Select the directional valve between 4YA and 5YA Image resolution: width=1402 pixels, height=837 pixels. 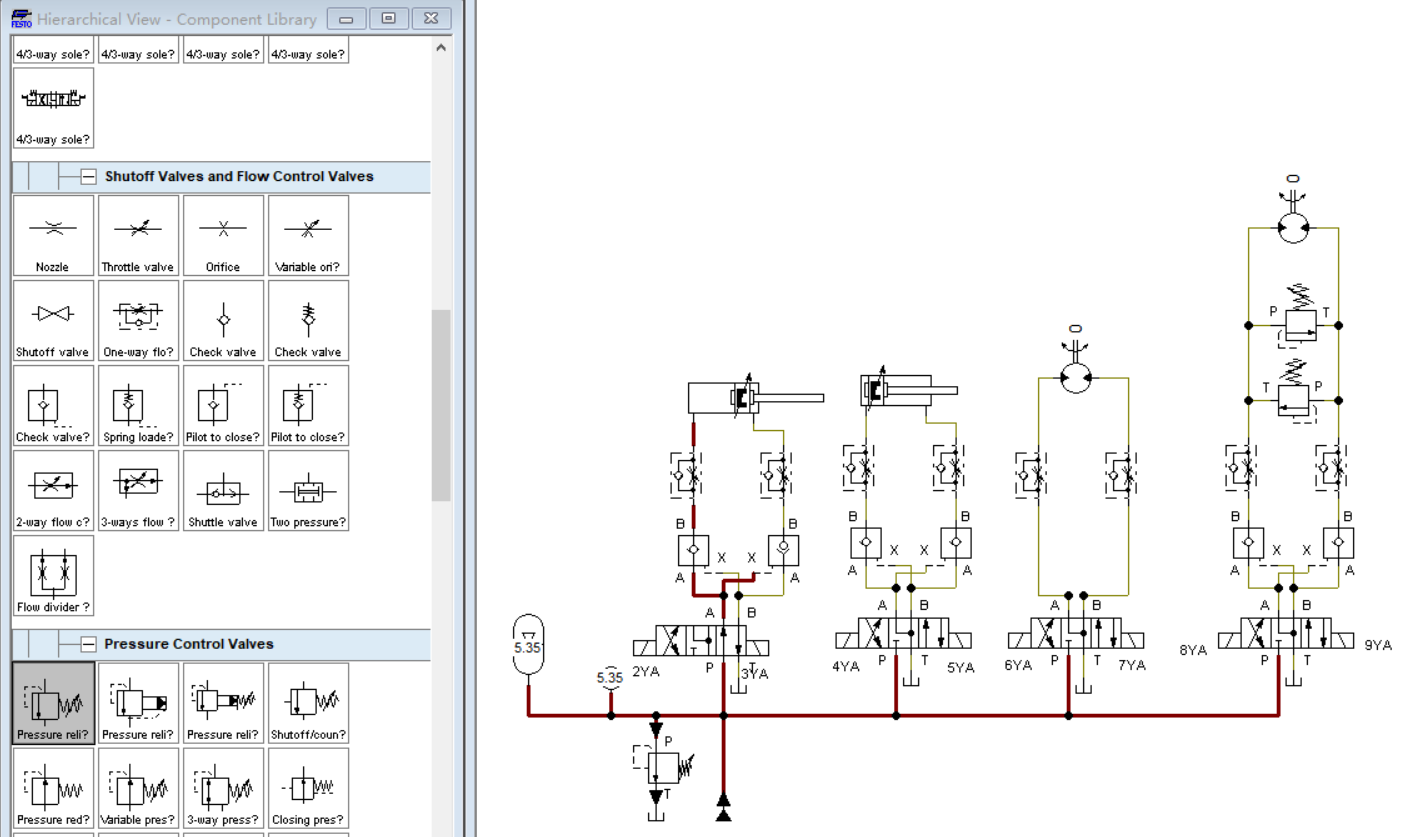[x=904, y=633]
